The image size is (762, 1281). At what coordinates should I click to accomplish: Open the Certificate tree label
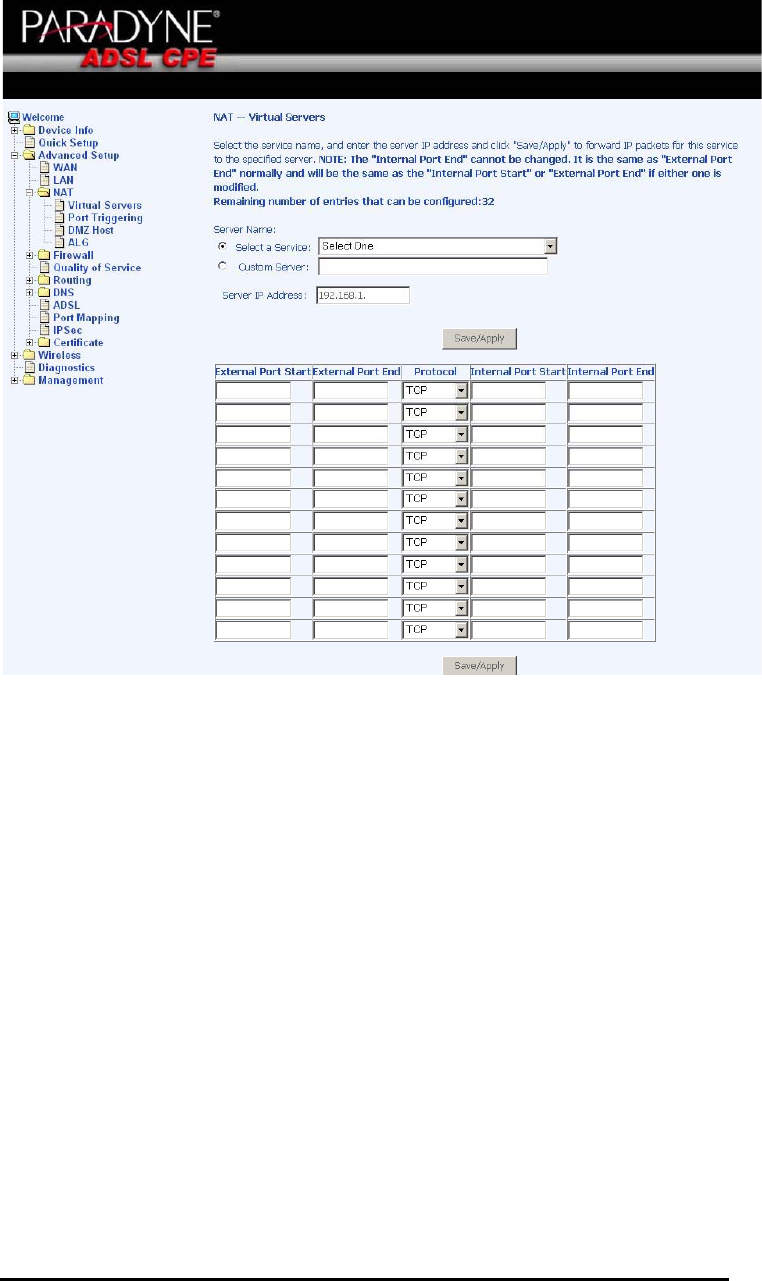[x=78, y=343]
